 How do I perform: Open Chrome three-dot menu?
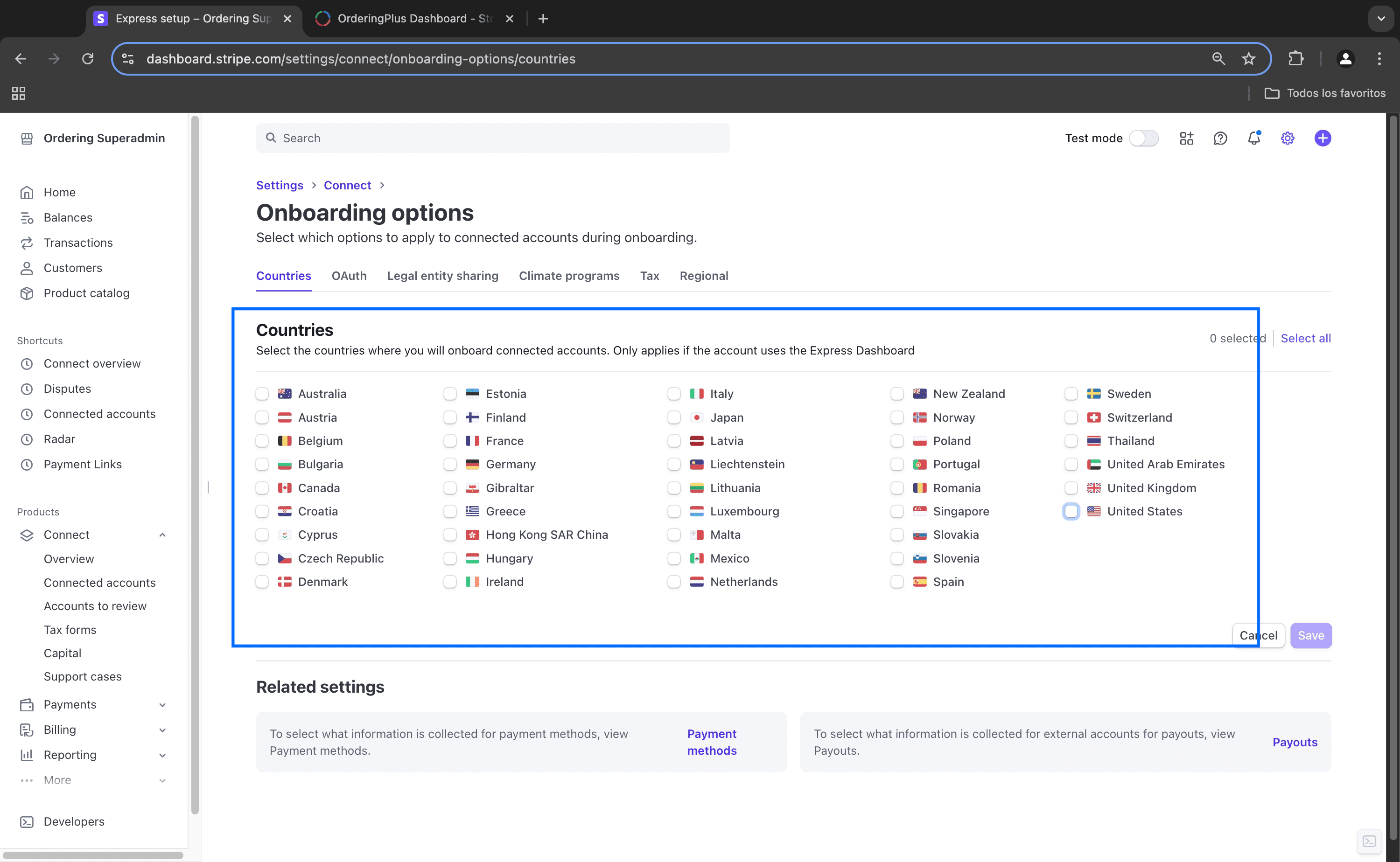[1379, 59]
